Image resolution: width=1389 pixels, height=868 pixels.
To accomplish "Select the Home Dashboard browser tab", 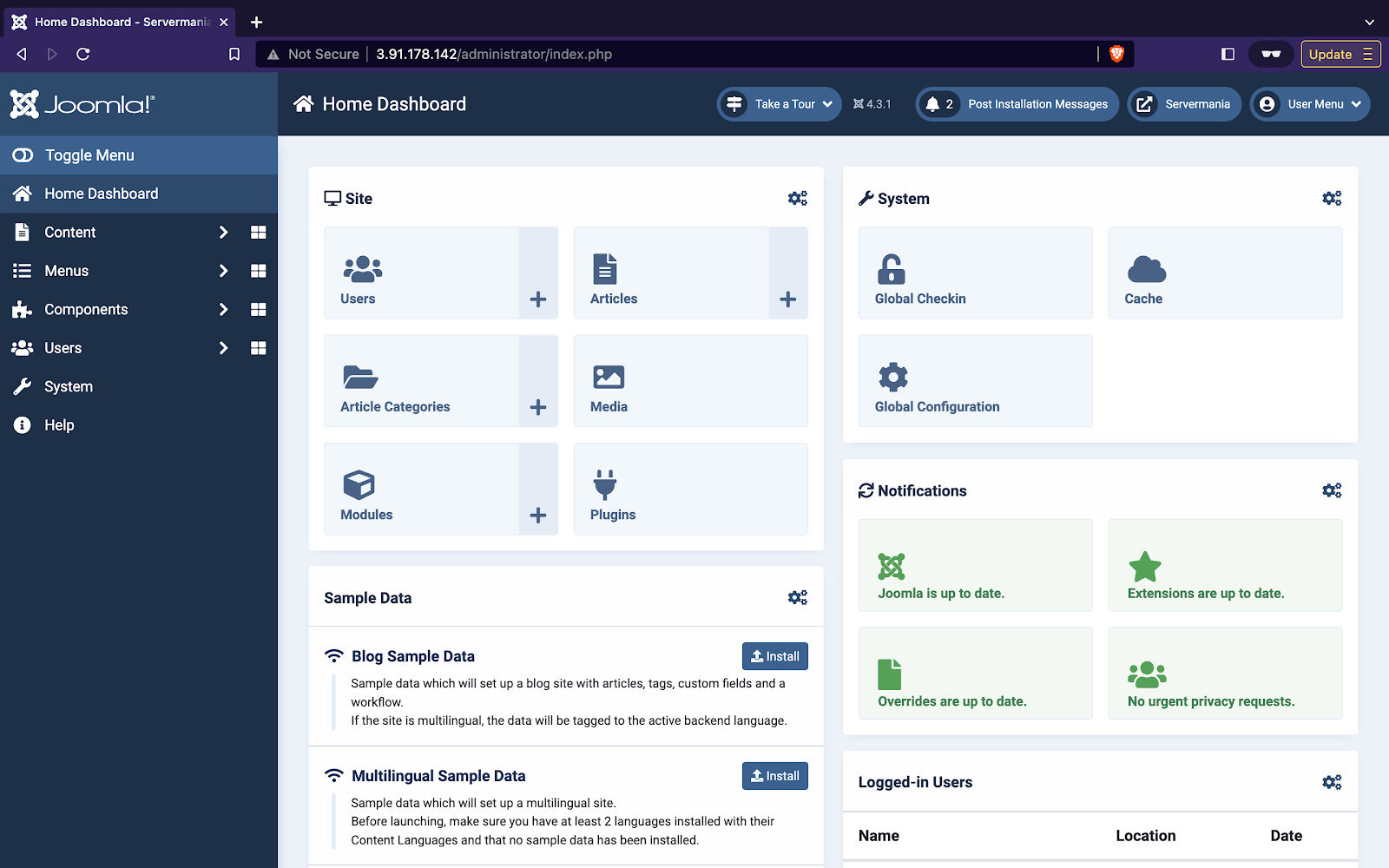I will (x=120, y=22).
